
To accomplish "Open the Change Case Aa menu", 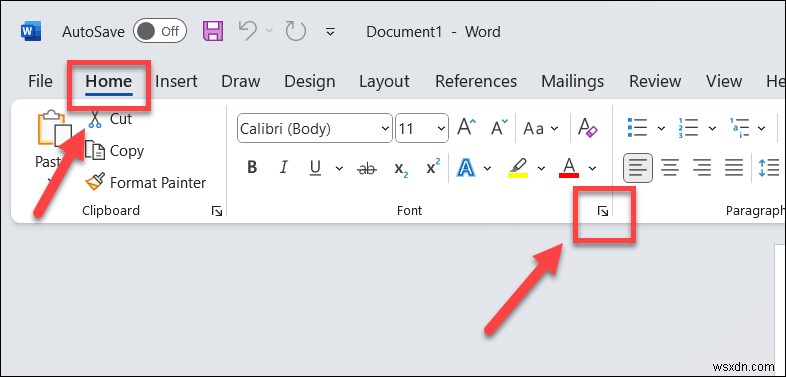I will (x=540, y=129).
